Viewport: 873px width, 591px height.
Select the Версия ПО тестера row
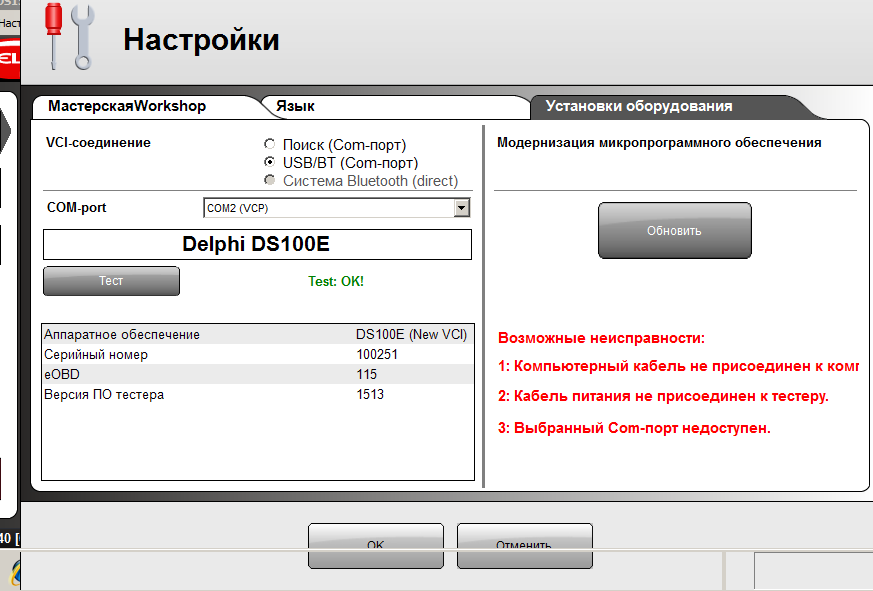click(258, 394)
